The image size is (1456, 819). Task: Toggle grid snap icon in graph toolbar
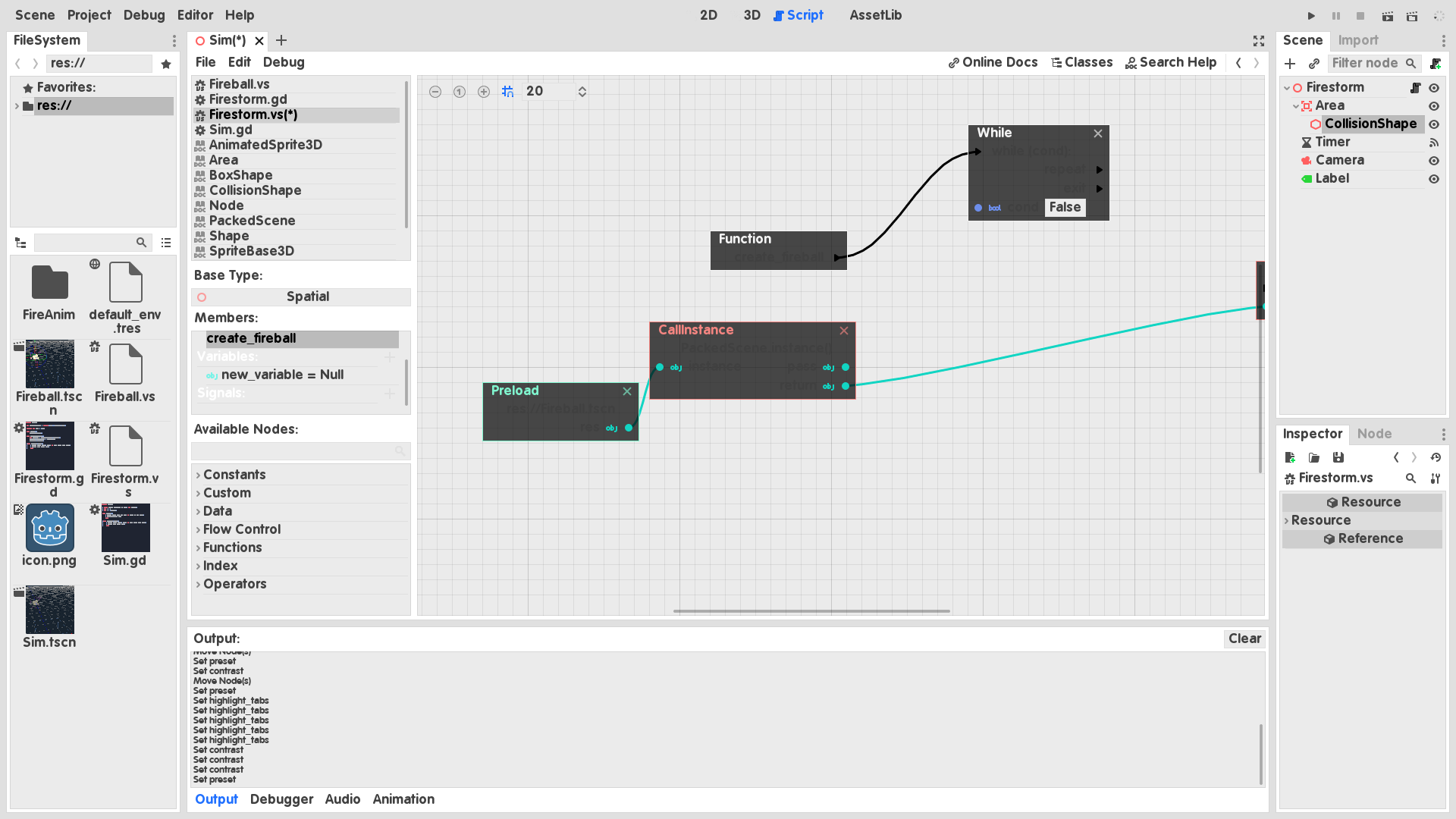tap(508, 92)
